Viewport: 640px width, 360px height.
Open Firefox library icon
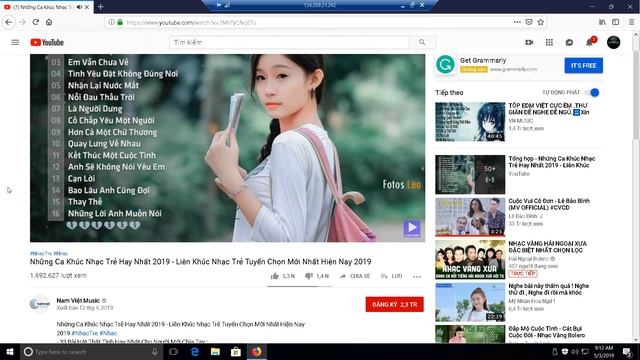[602, 22]
